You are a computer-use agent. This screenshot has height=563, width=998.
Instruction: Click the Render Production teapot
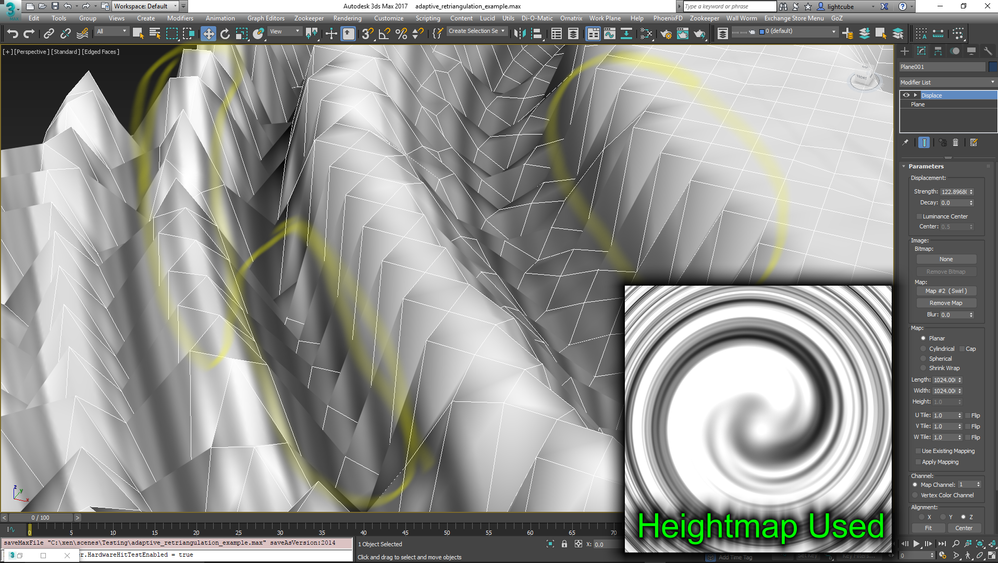click(699, 34)
